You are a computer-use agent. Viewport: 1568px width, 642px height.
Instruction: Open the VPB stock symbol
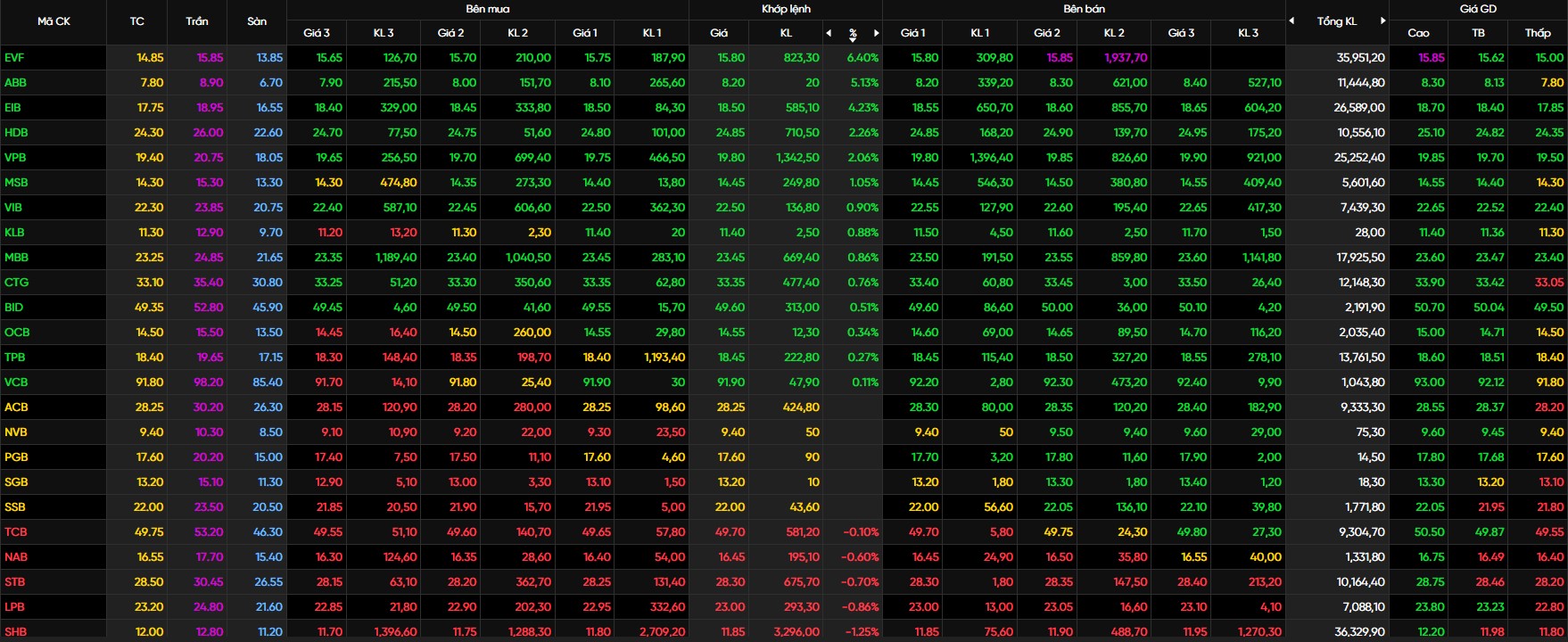pyautogui.click(x=15, y=157)
